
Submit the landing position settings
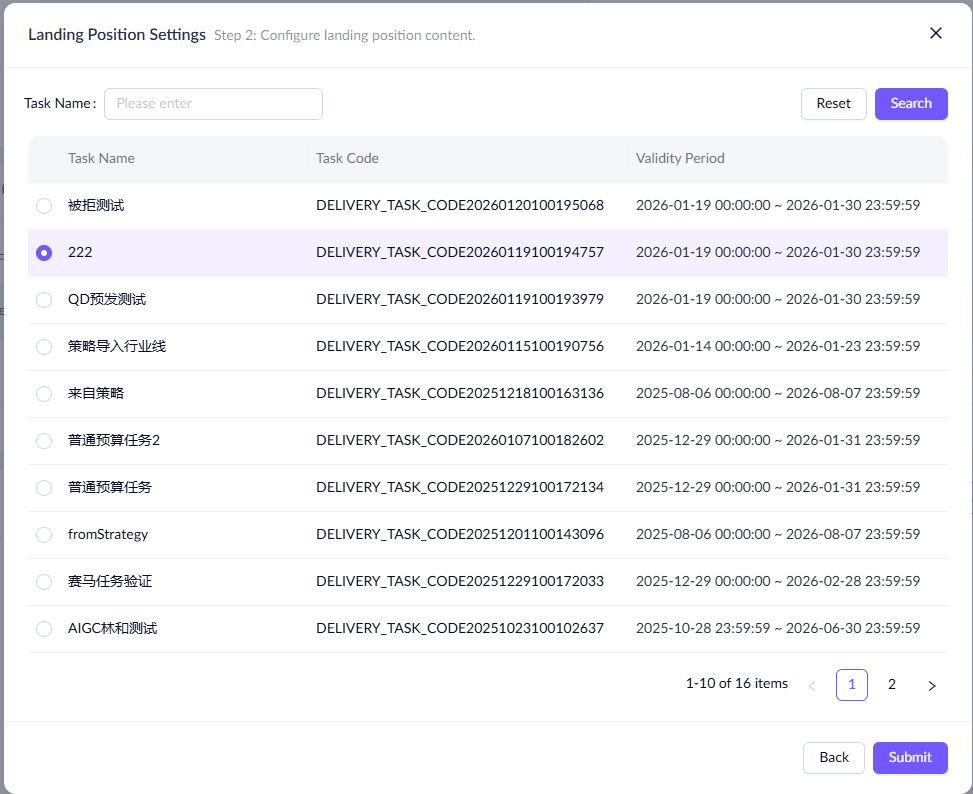pos(910,757)
